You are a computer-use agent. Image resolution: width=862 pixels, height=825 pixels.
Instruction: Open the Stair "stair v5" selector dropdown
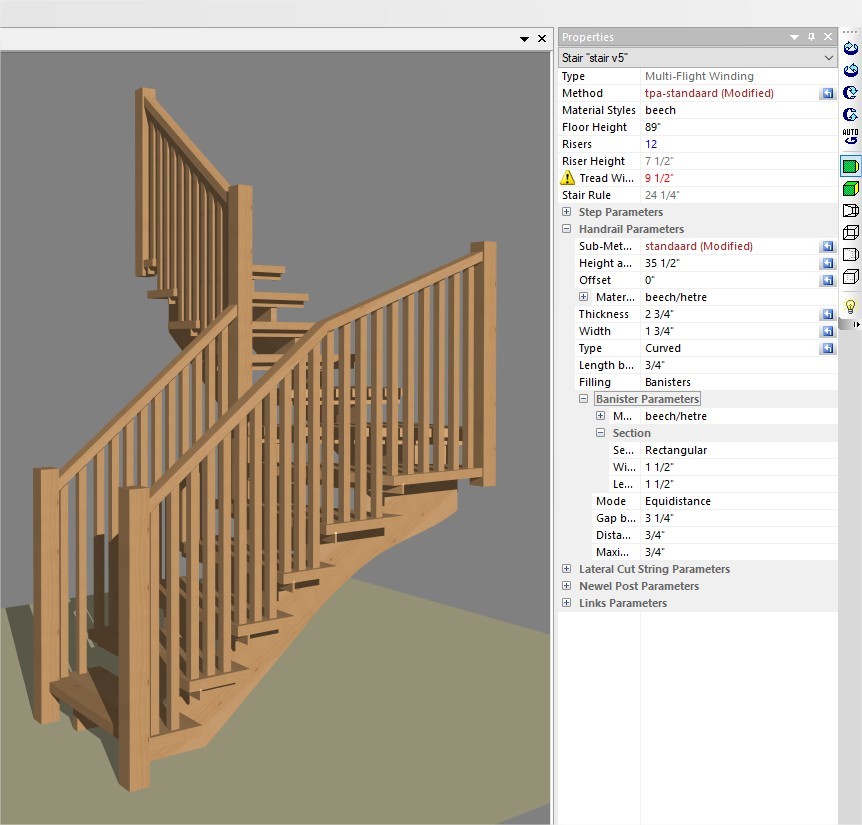tap(828, 58)
